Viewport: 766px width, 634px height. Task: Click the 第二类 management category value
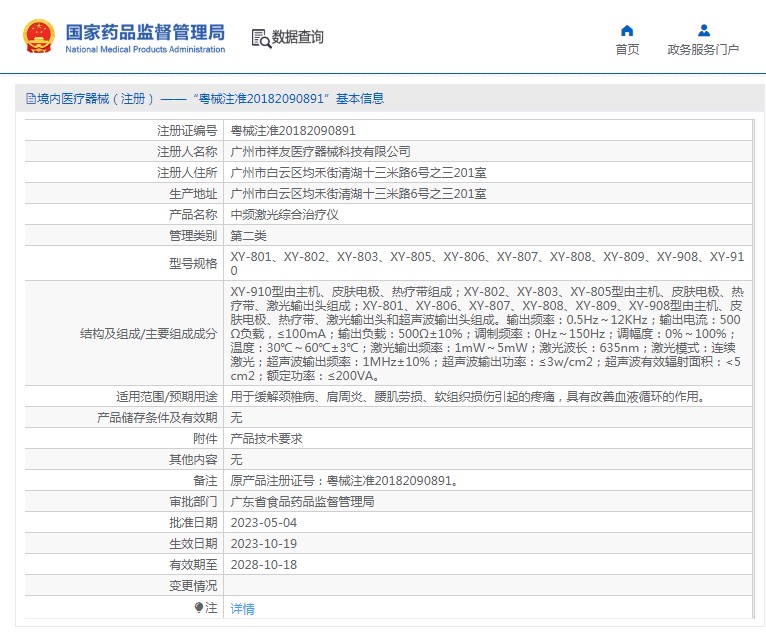pyautogui.click(x=249, y=235)
